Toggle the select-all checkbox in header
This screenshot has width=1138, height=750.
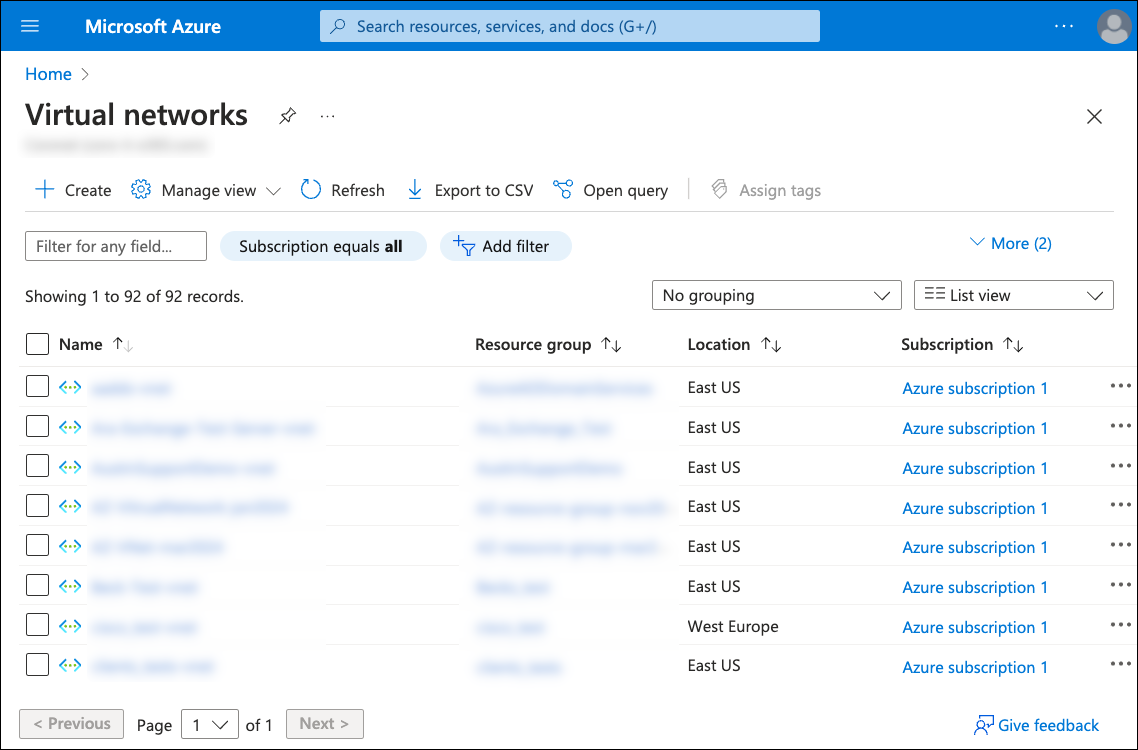[x=37, y=344]
